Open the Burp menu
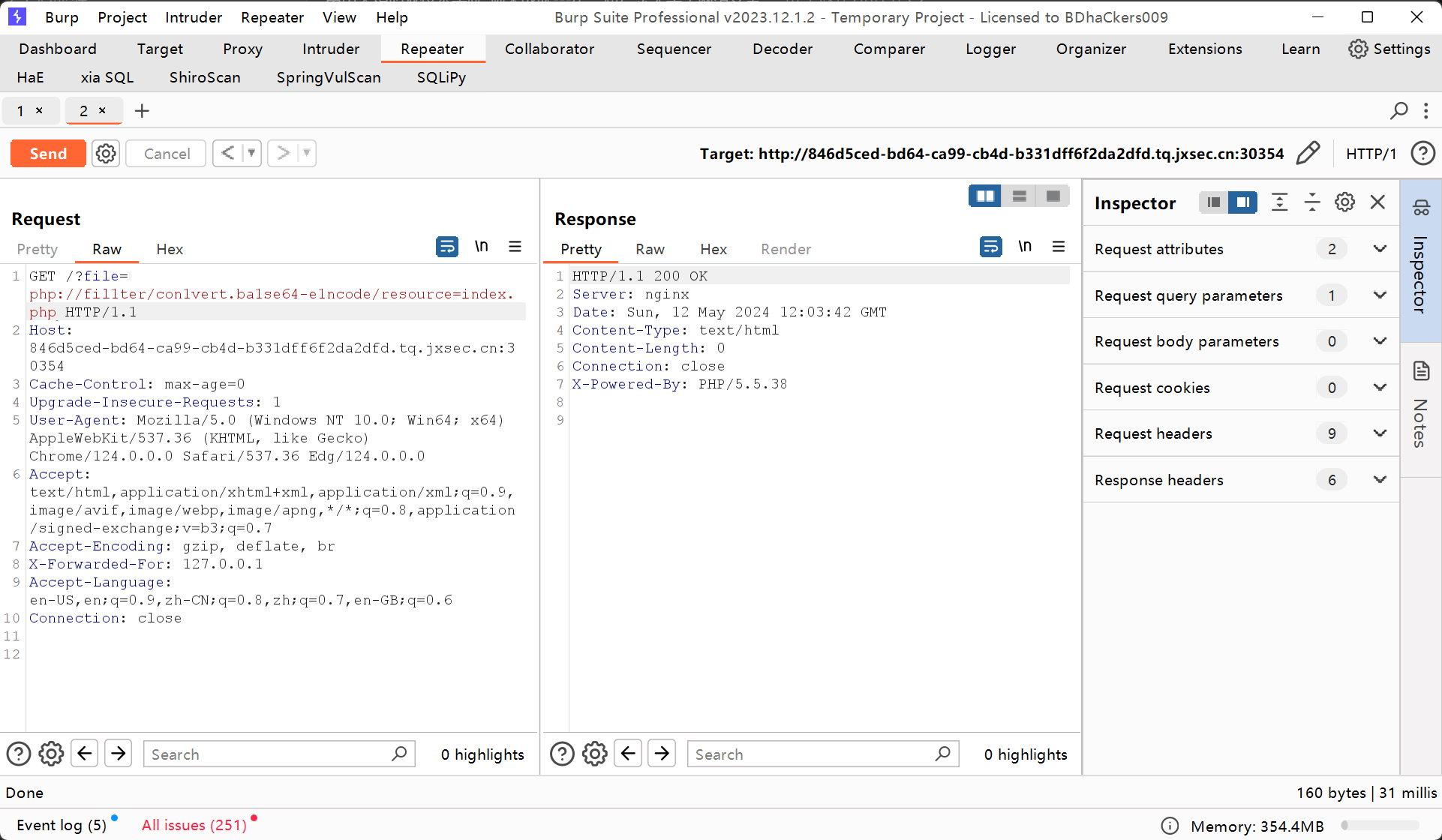Image resolution: width=1442 pixels, height=840 pixels. [62, 17]
